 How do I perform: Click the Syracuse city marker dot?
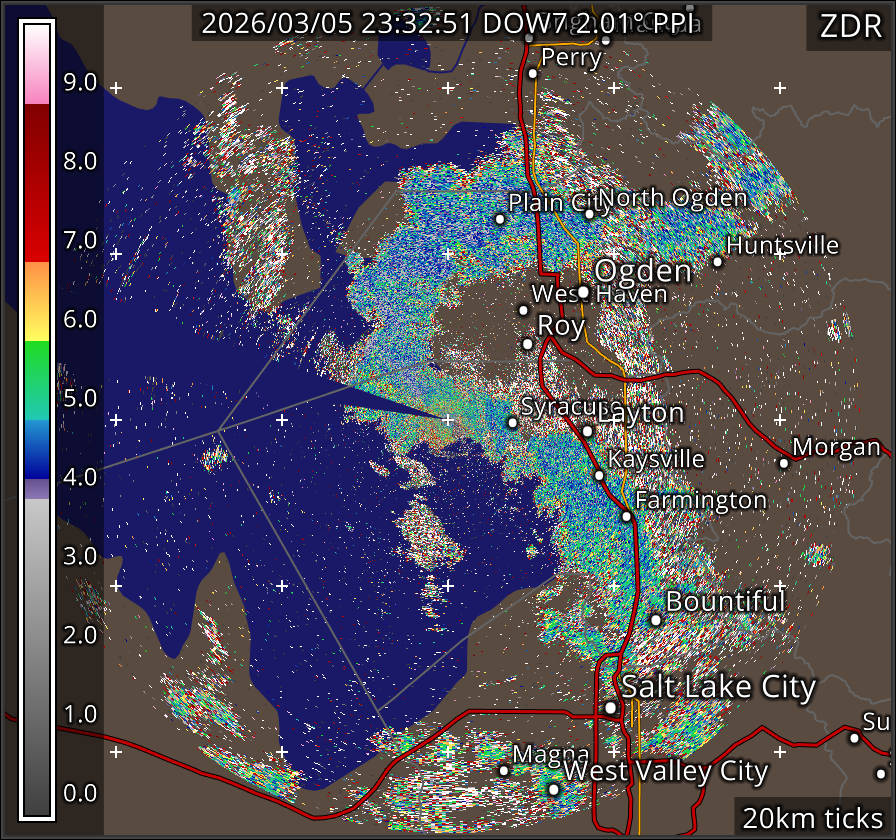click(512, 422)
